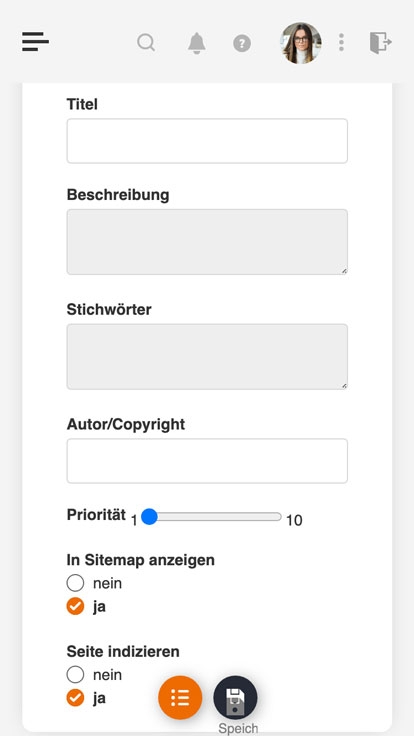Focus the Titel input field

coord(207,141)
